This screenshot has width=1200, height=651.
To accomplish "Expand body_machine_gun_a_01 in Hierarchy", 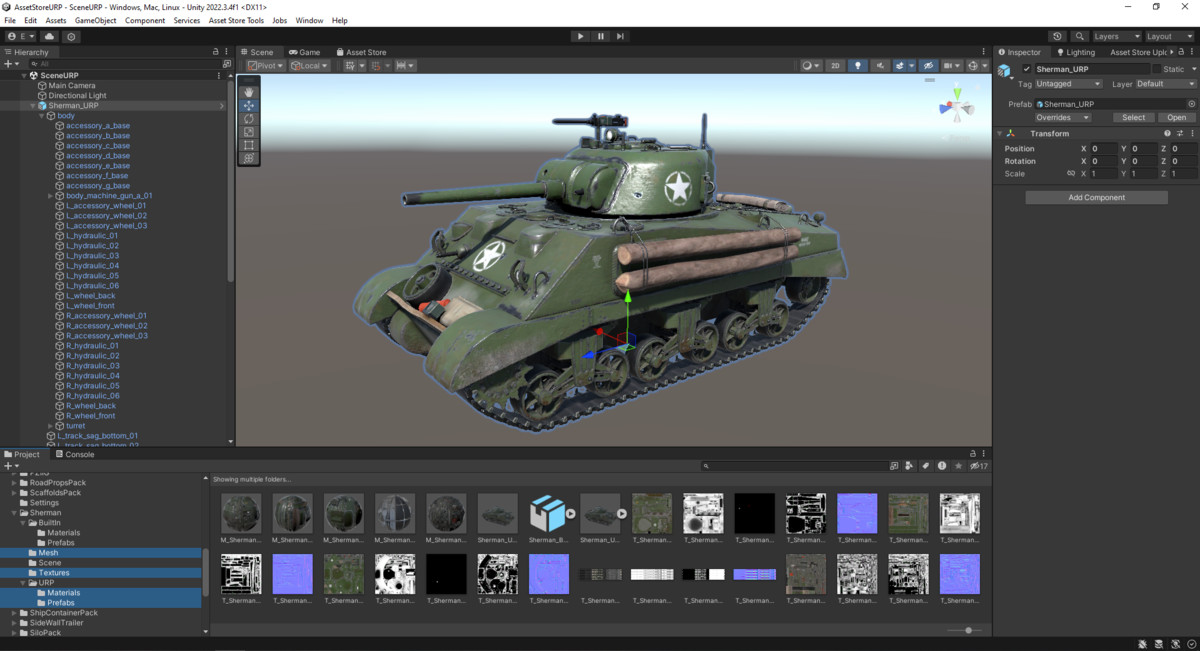I will [x=50, y=196].
